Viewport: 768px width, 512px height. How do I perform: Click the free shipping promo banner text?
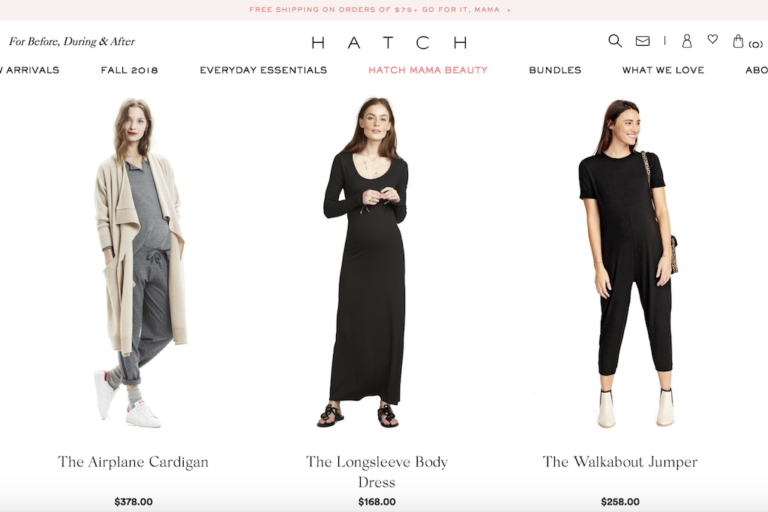[x=374, y=10]
